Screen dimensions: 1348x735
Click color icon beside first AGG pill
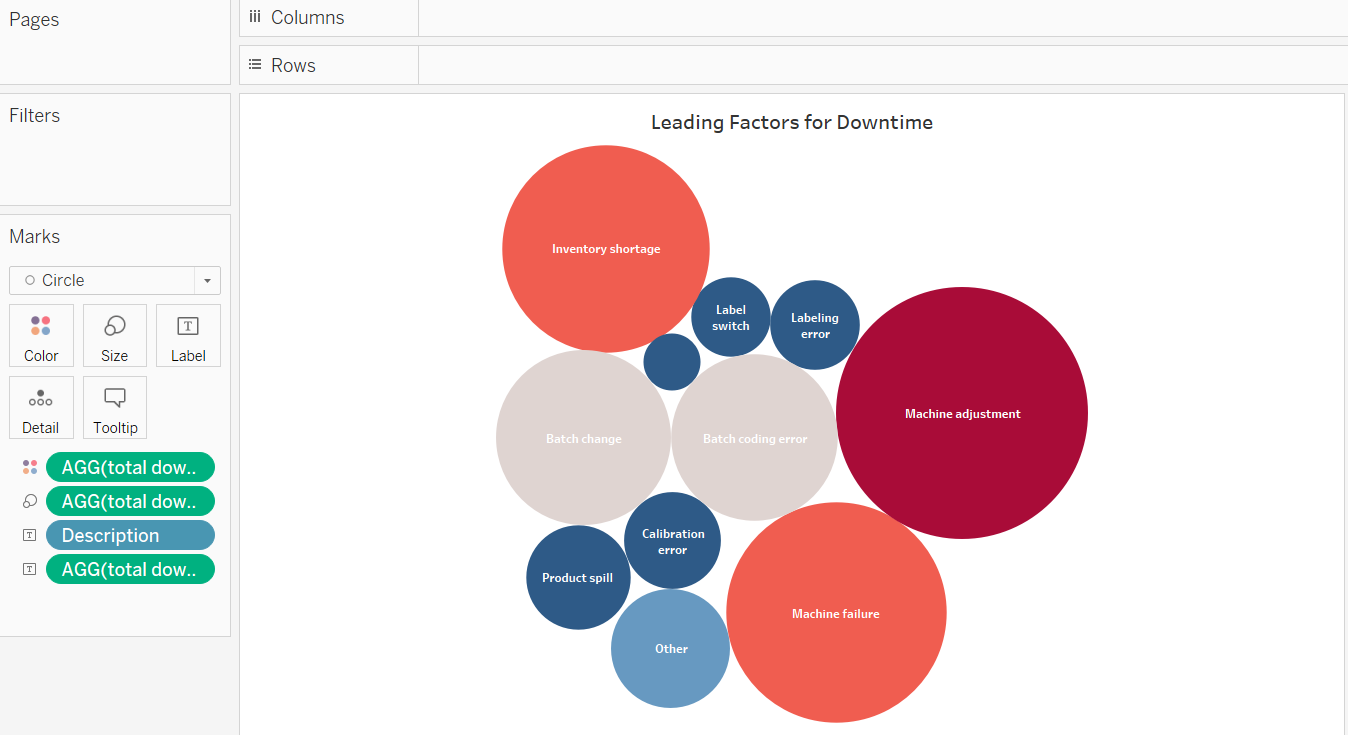pos(30,467)
